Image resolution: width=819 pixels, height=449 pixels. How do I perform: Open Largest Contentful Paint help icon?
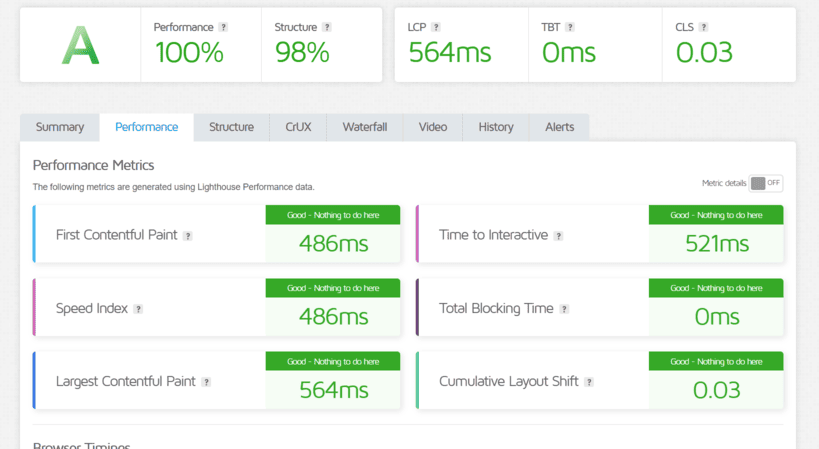tap(206, 382)
